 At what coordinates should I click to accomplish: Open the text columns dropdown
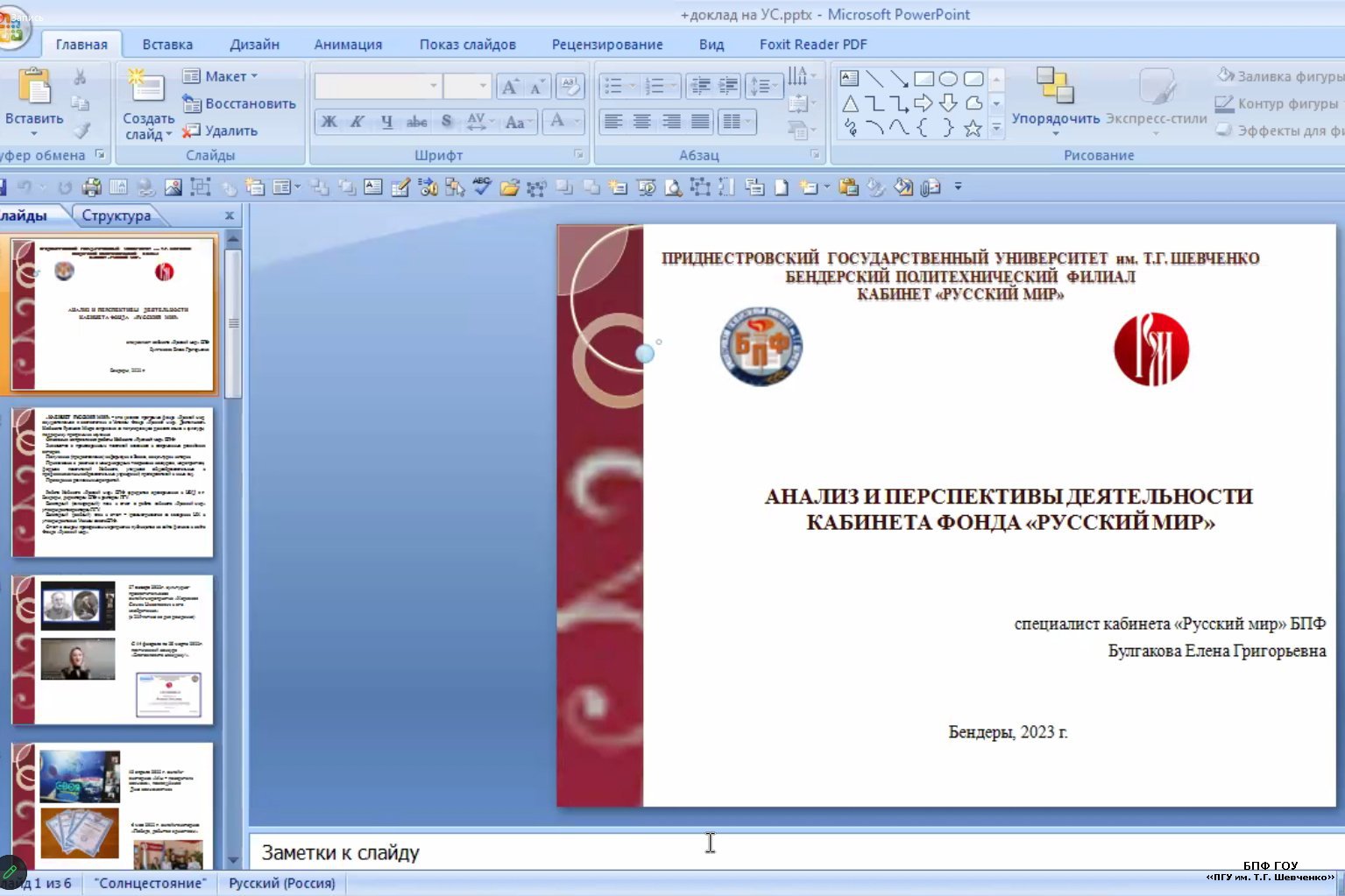tap(736, 122)
